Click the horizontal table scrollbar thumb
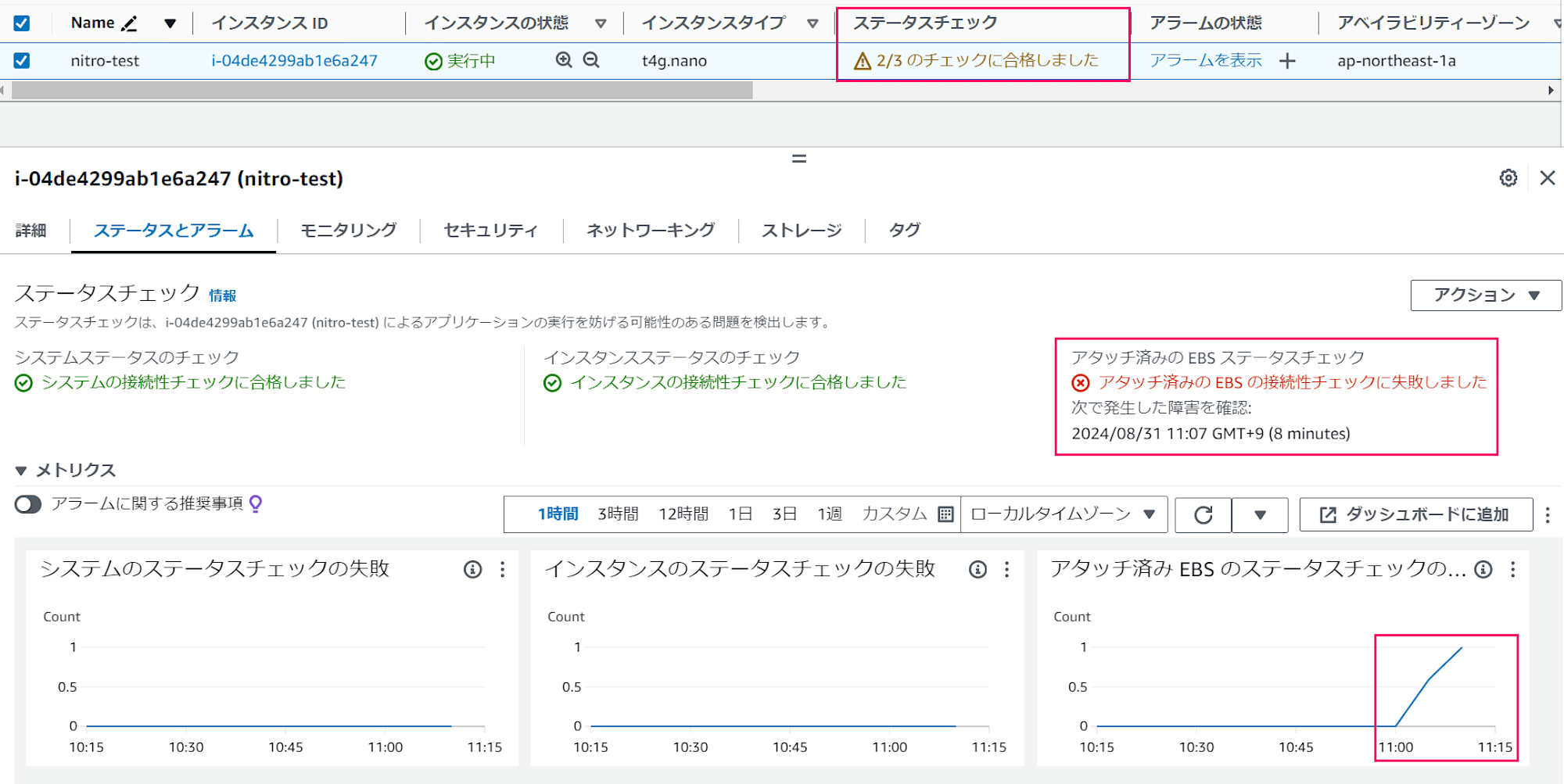The image size is (1564, 784). point(382,91)
